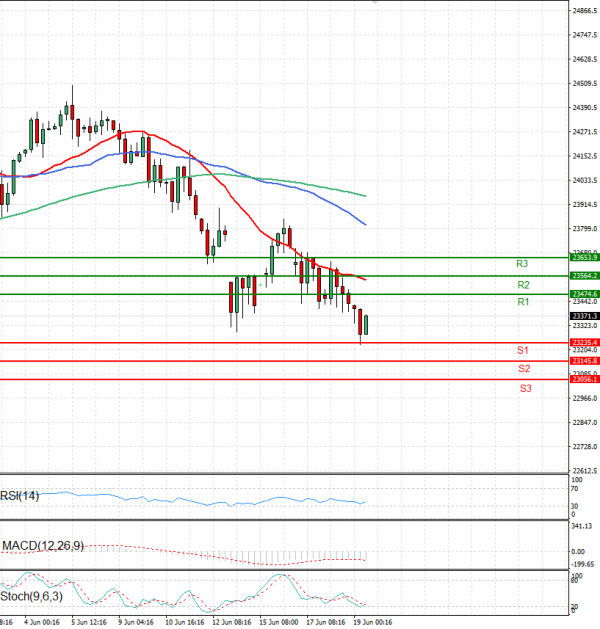
Task: Click the 10 Jun 16:16 time label
Action: click(185, 622)
